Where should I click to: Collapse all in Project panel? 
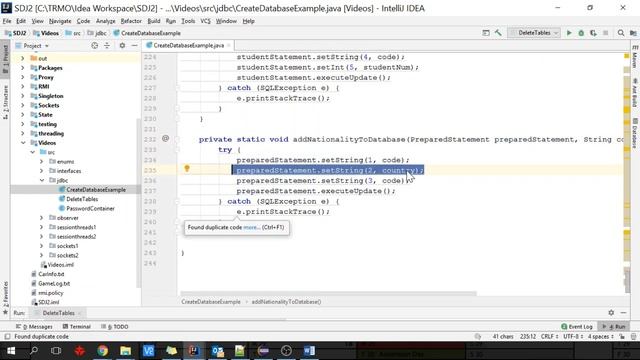107,46
